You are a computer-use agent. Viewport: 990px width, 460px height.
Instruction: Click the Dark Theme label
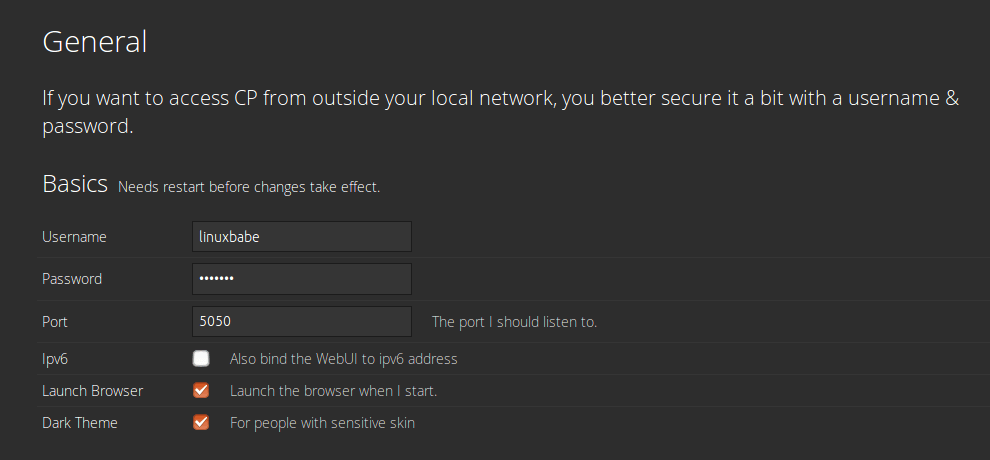tap(80, 422)
